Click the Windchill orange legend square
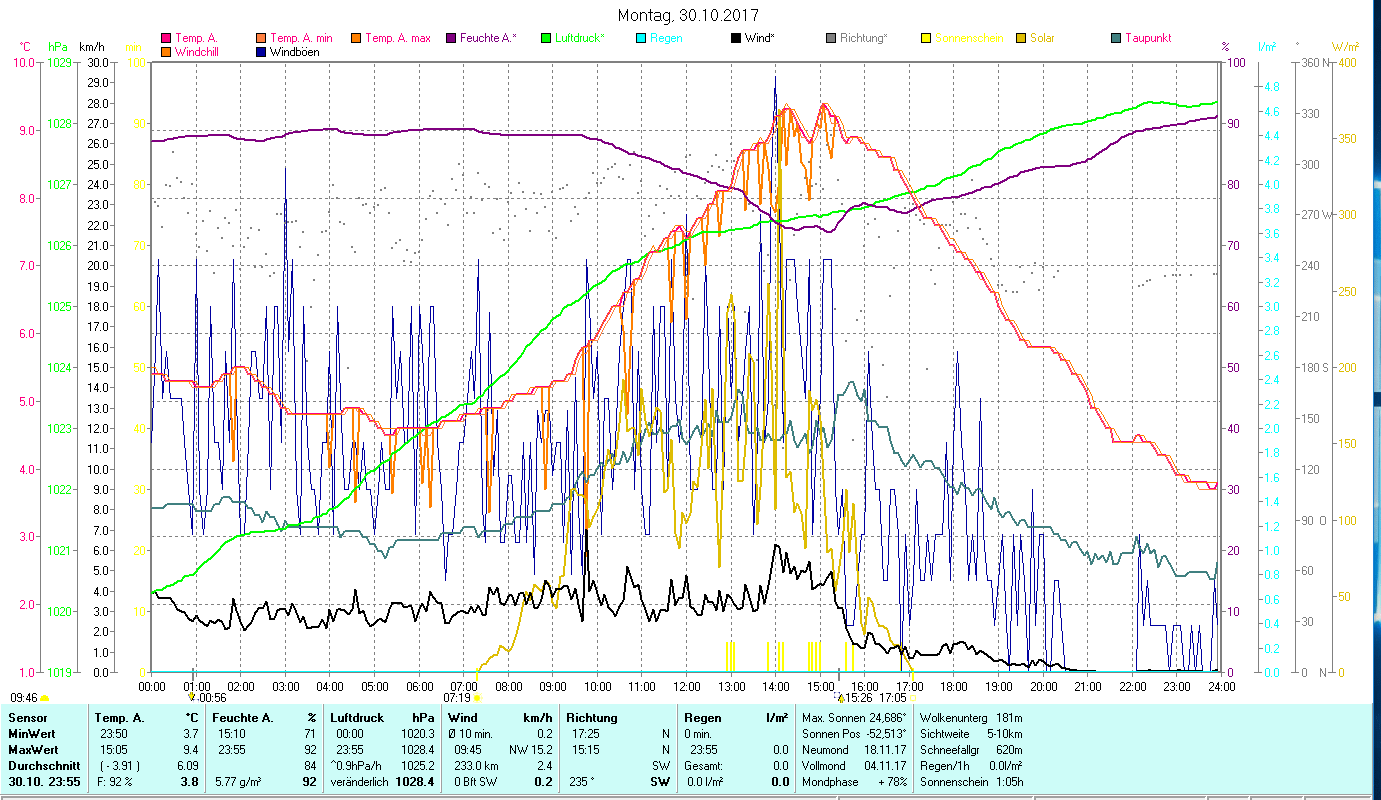This screenshot has width=1381, height=800. click(x=166, y=52)
